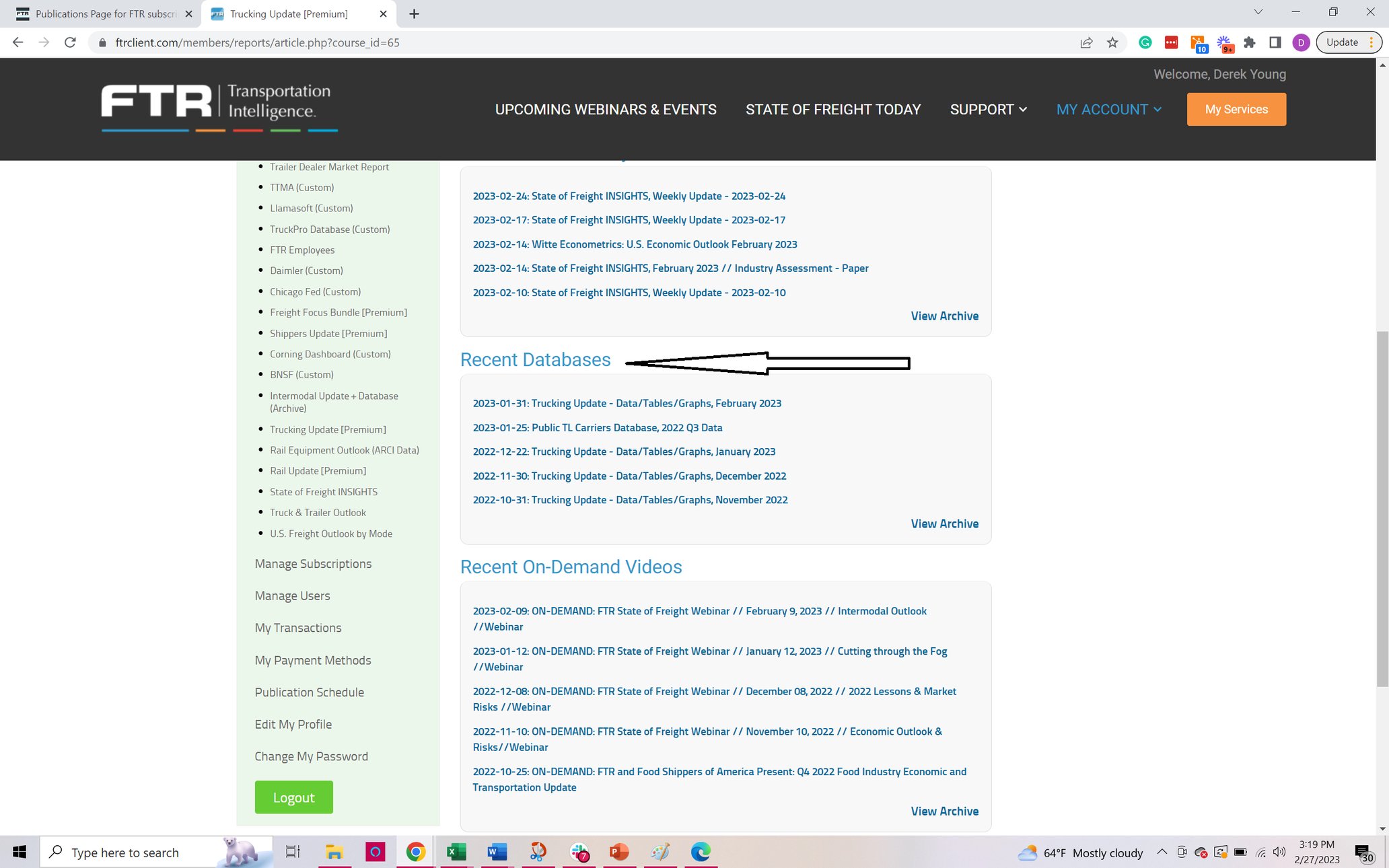Viewport: 1389px width, 868px height.
Task: Open the Grammarly extension icon
Action: coord(1145,42)
